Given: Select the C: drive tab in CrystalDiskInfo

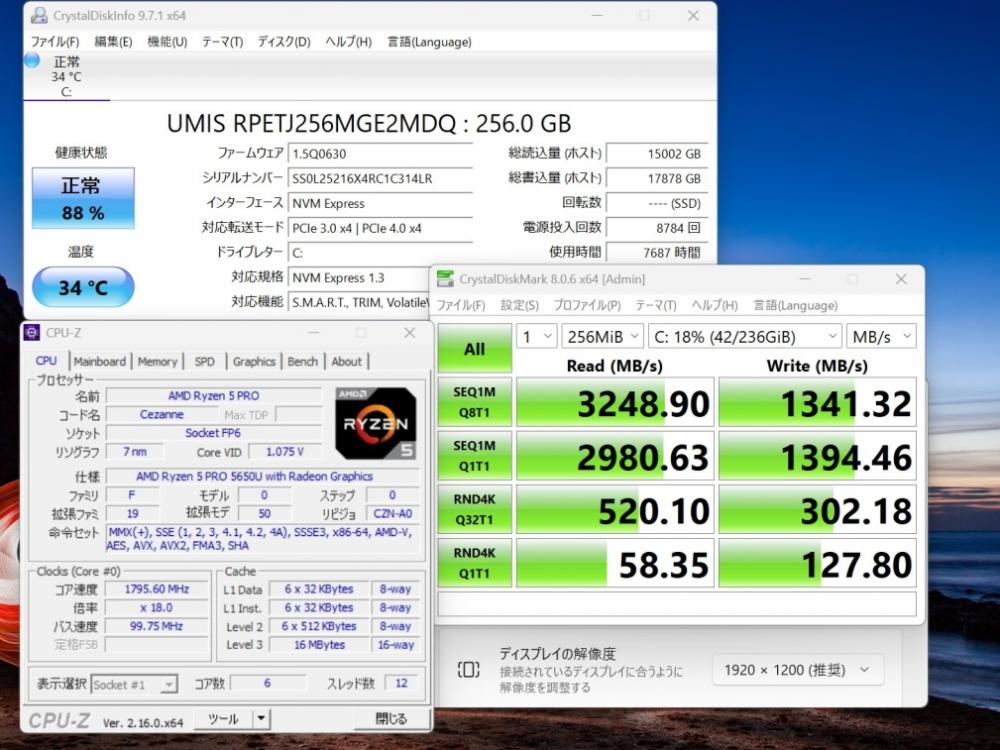Looking at the screenshot, I should click(66, 77).
